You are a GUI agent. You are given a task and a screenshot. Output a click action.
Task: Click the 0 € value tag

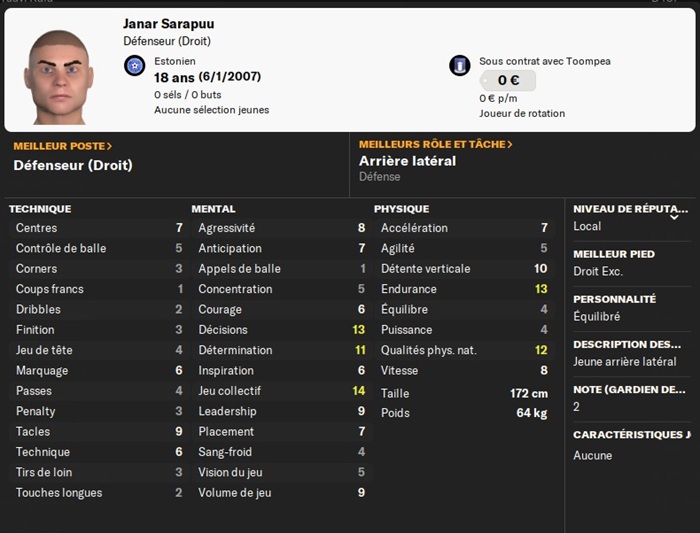click(x=507, y=81)
